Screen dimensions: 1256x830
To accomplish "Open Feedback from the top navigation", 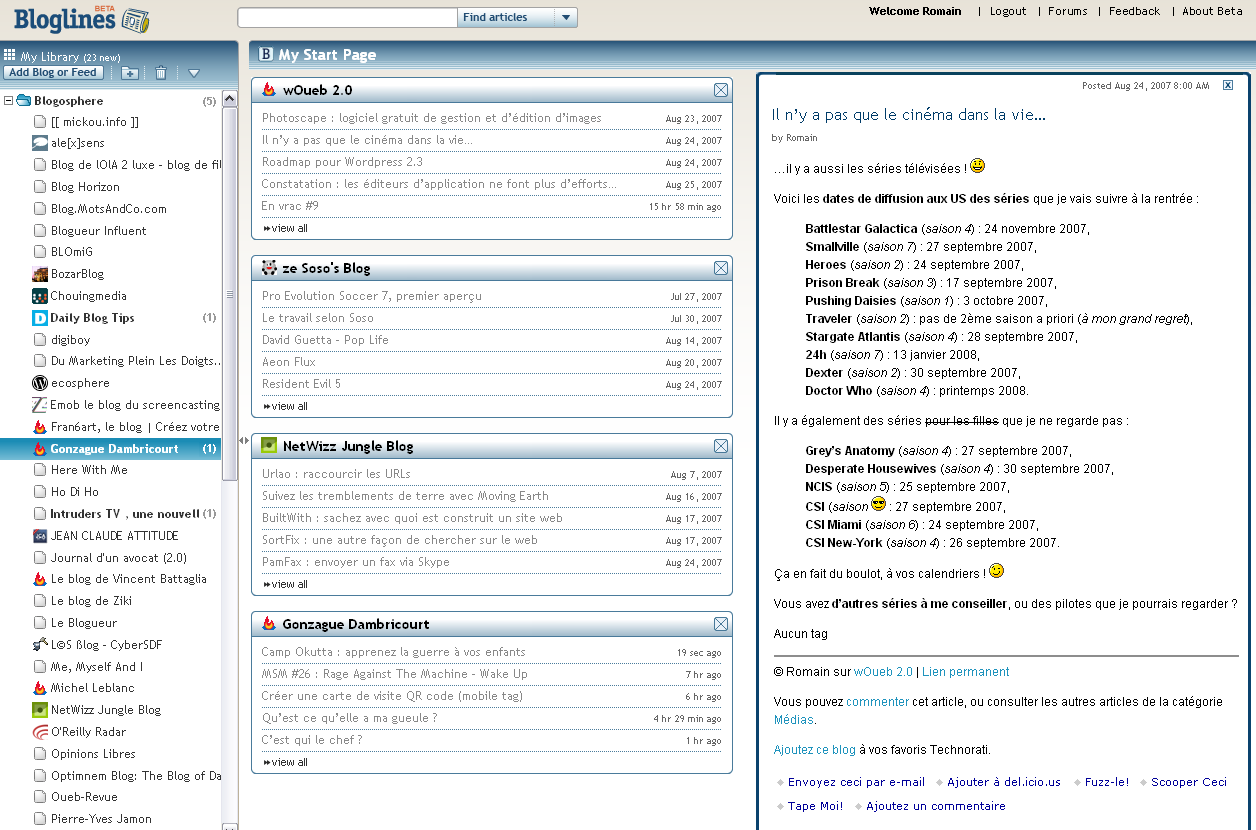I will [x=1134, y=11].
